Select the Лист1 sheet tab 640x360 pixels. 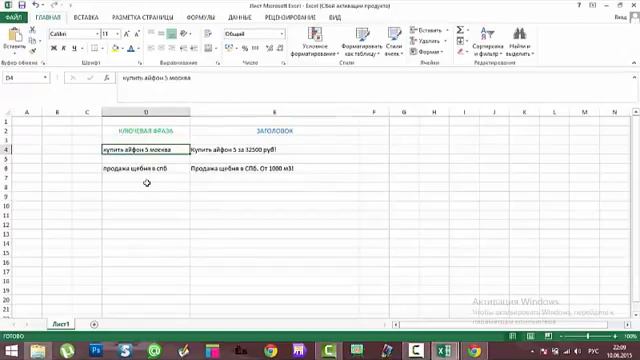(61, 324)
